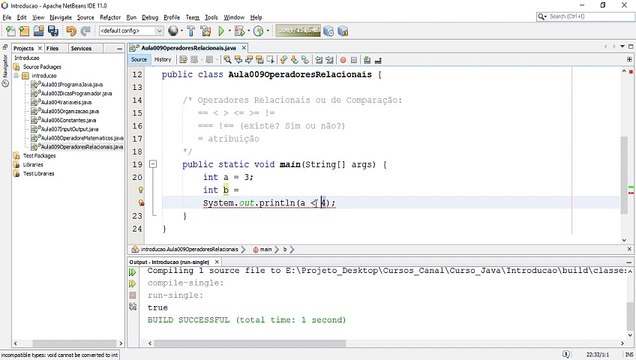This screenshot has width=636, height=360.
Task: Click the Find Next Occurrence icon
Action: pos(249,60)
